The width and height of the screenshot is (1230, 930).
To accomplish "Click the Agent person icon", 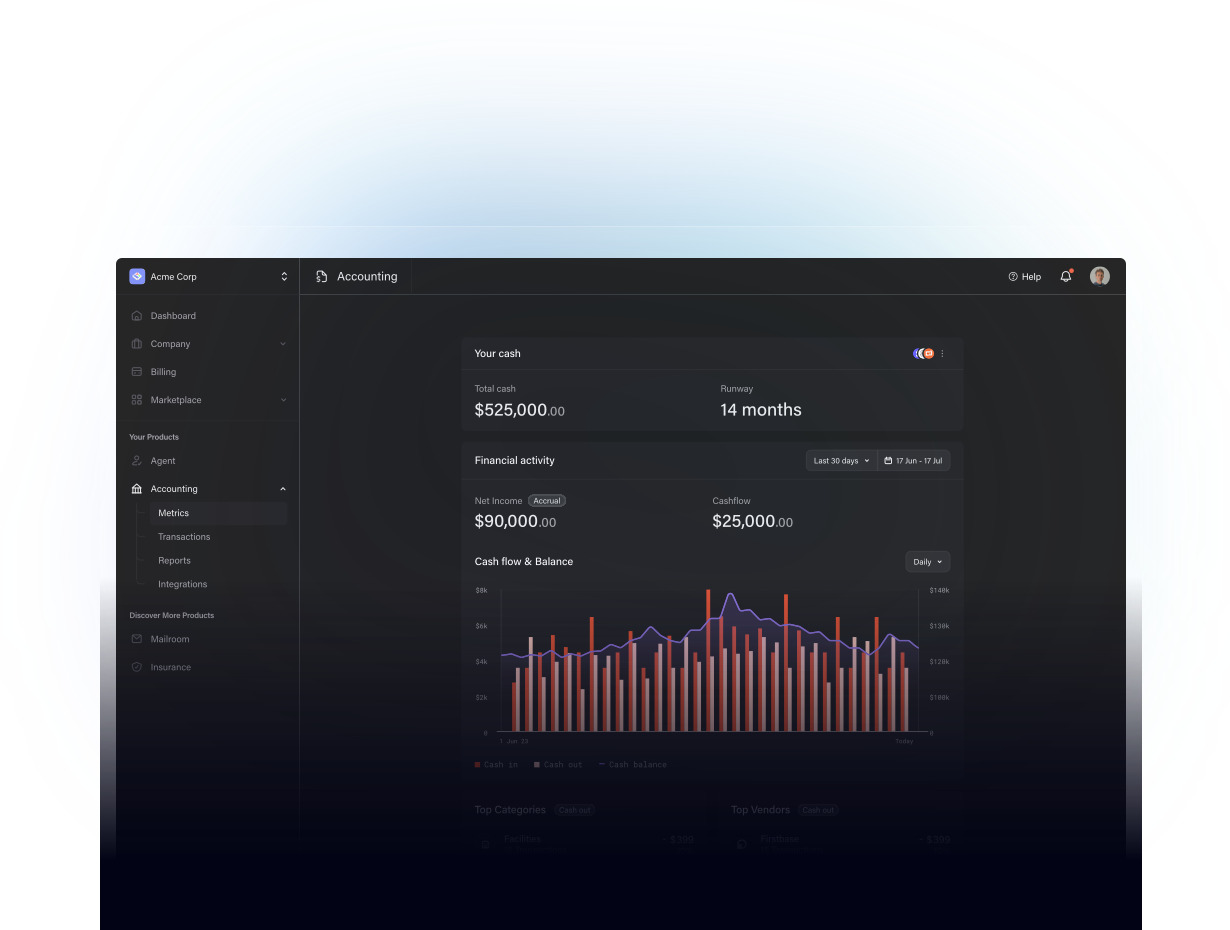I will (137, 461).
